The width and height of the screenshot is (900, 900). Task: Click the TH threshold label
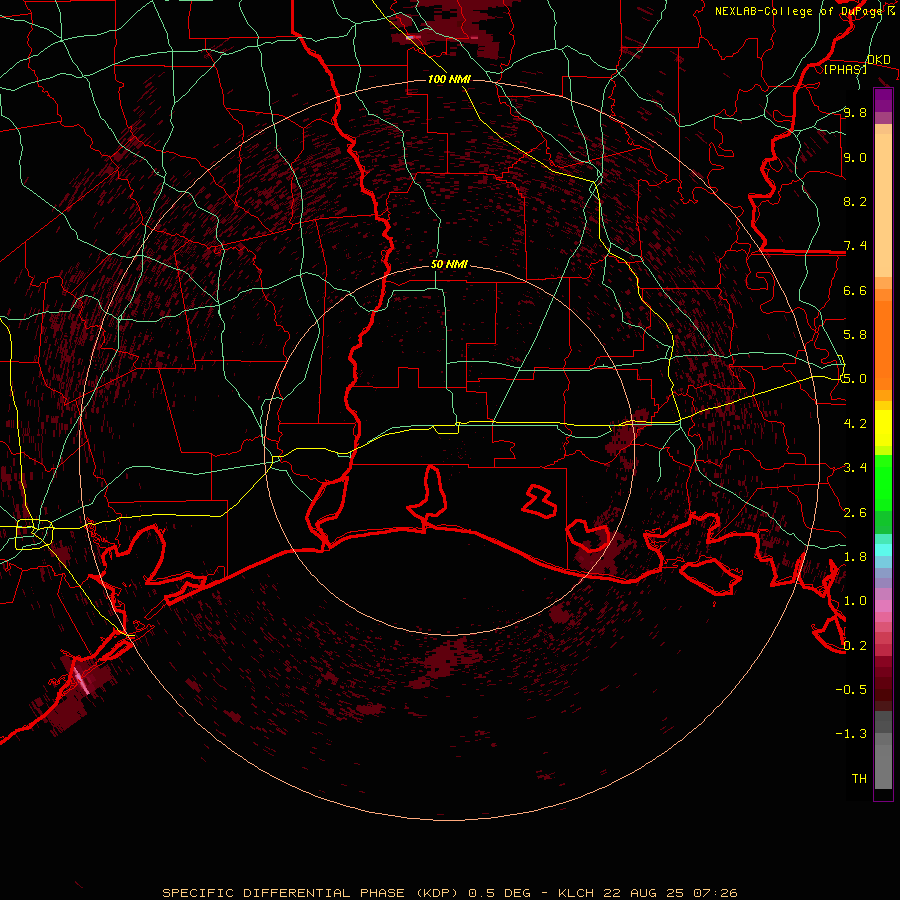(859, 779)
